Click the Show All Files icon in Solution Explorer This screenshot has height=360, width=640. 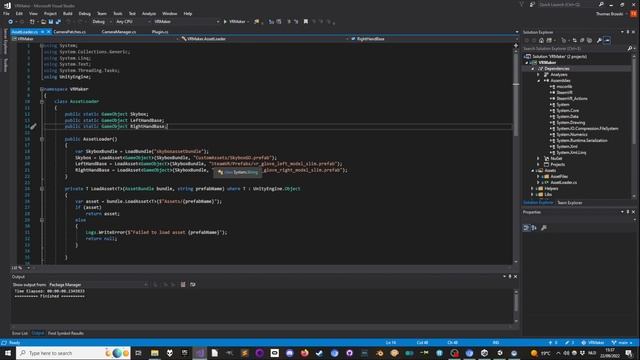pos(589,40)
